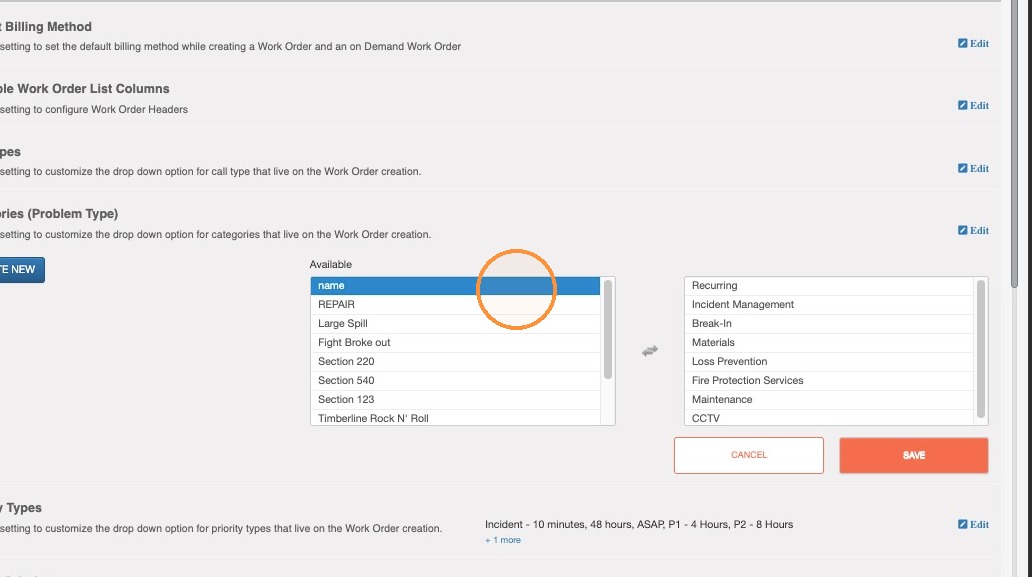The height and width of the screenshot is (577, 1032).
Task: Select 'Timberline Rock N' Roll' category
Action: point(455,418)
